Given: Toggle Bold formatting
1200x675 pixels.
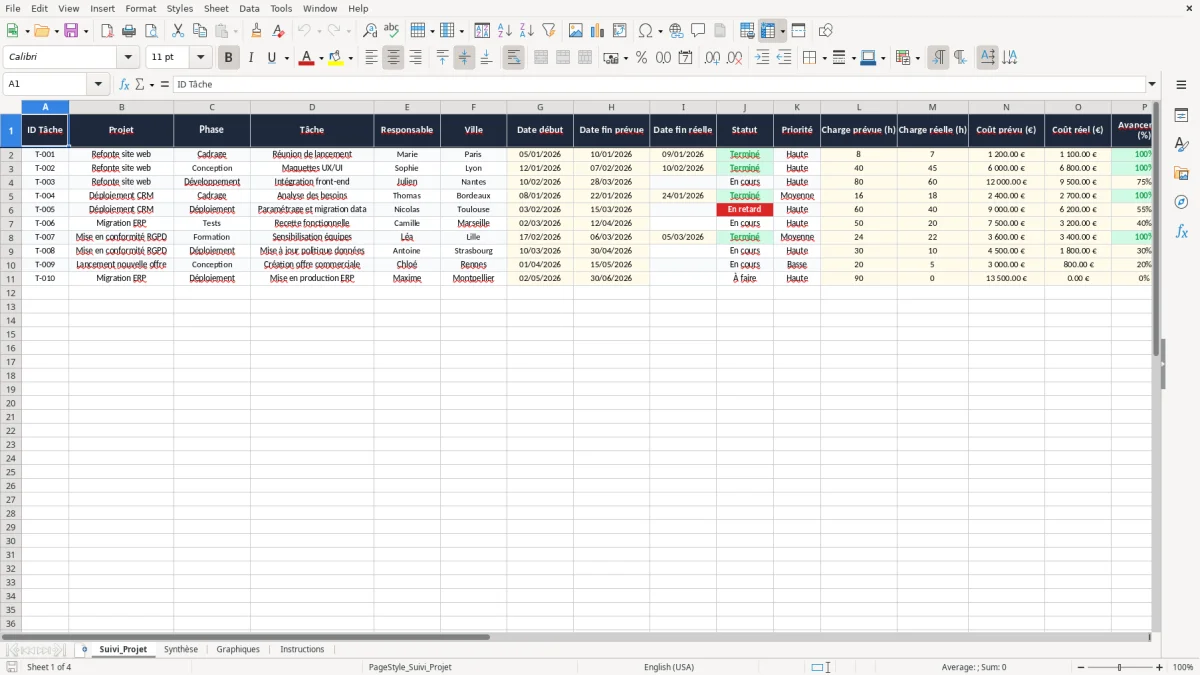Looking at the screenshot, I should point(228,58).
